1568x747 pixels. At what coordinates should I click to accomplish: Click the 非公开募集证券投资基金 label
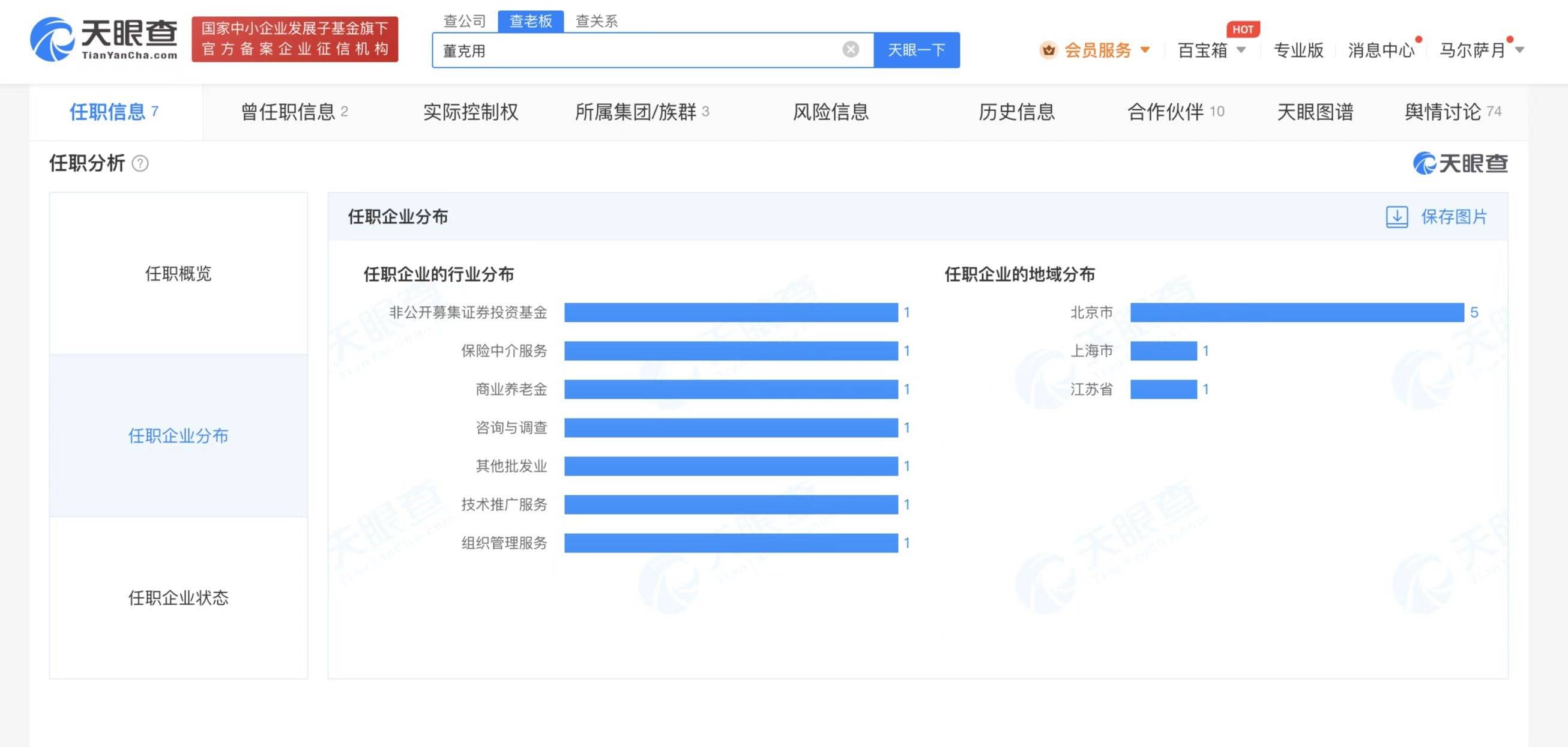pos(468,312)
